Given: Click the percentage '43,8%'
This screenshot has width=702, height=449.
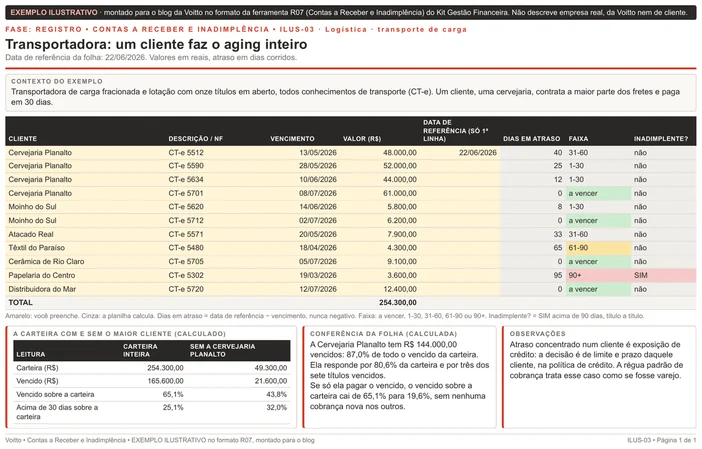Looking at the screenshot, I should pyautogui.click(x=277, y=394).
